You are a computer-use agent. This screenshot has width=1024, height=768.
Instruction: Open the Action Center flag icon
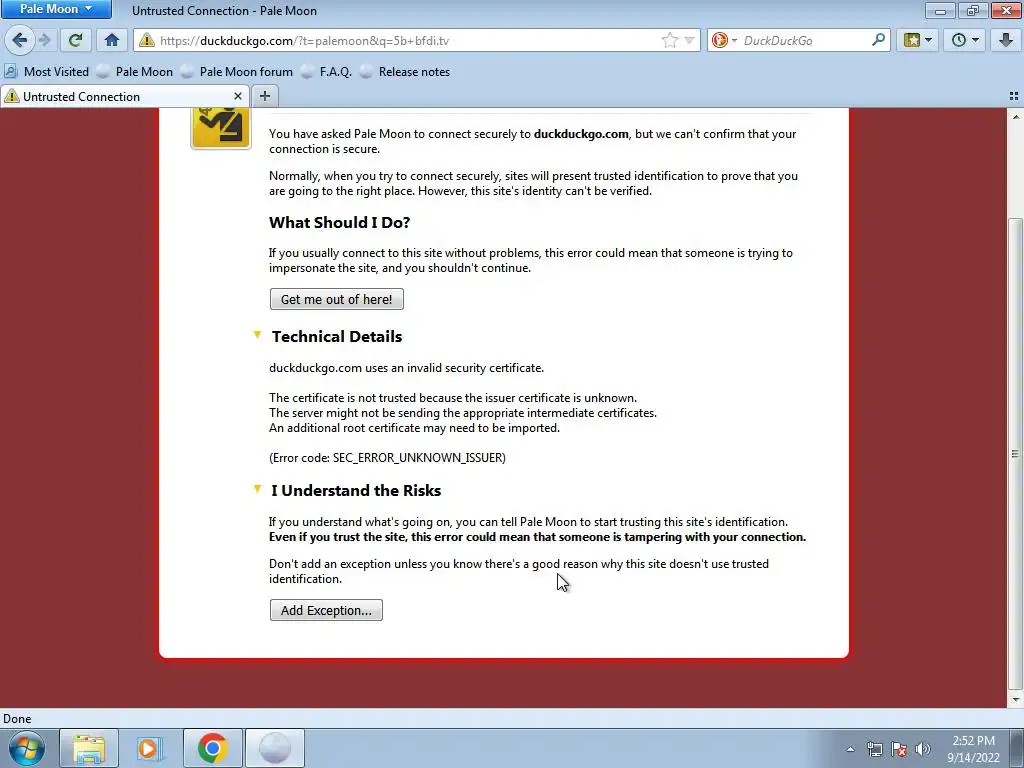pos(899,749)
